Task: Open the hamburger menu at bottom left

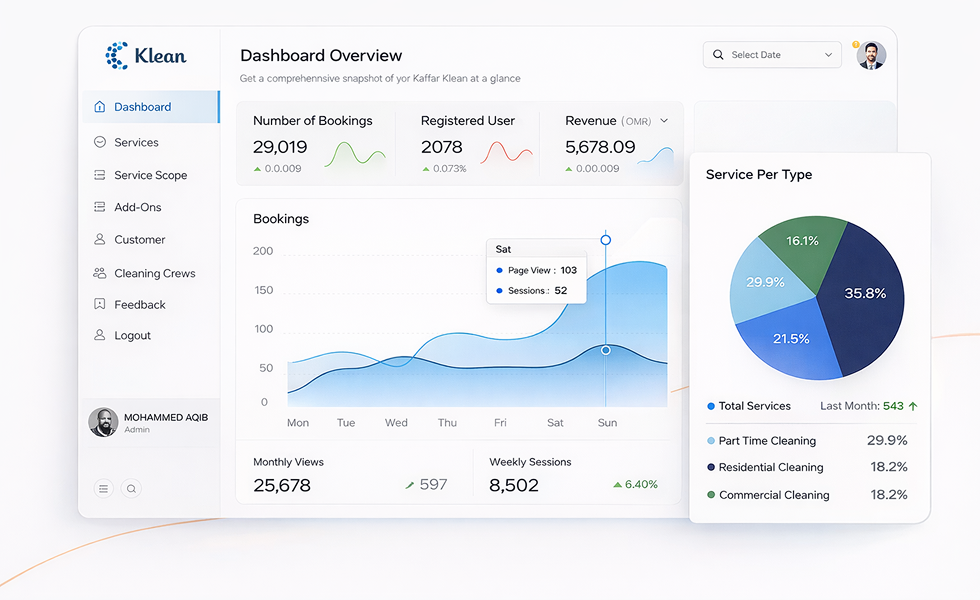Action: (x=103, y=488)
